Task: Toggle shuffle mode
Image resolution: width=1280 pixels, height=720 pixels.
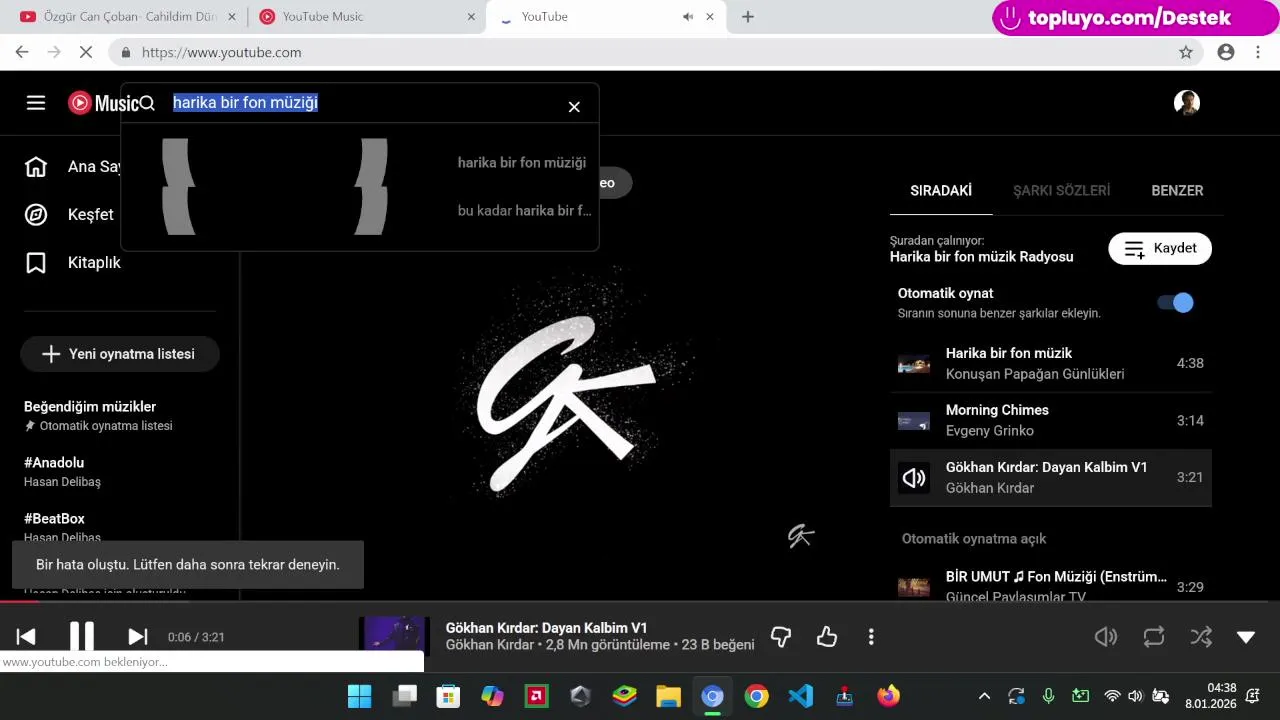Action: (1201, 637)
